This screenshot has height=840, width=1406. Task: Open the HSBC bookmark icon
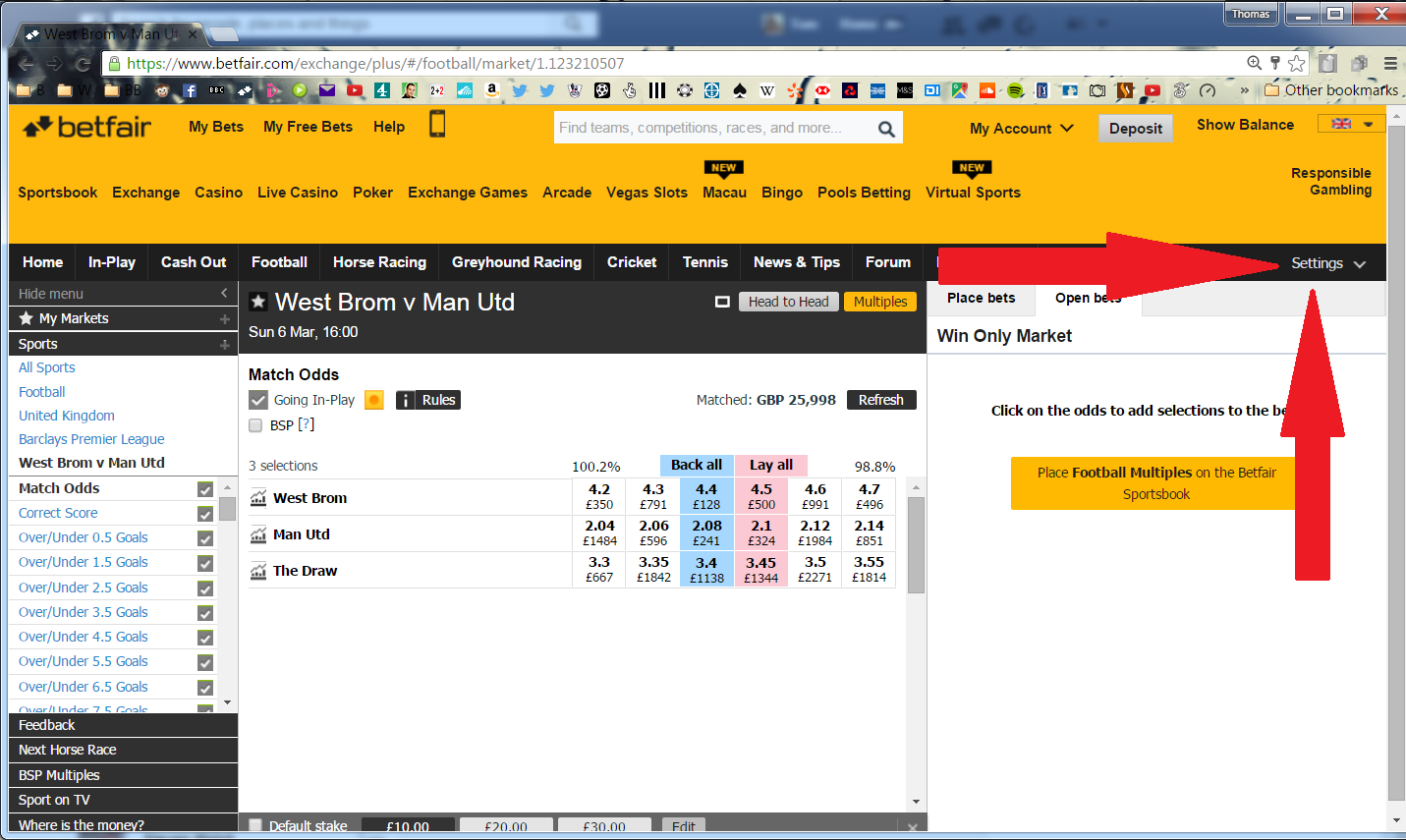822,90
